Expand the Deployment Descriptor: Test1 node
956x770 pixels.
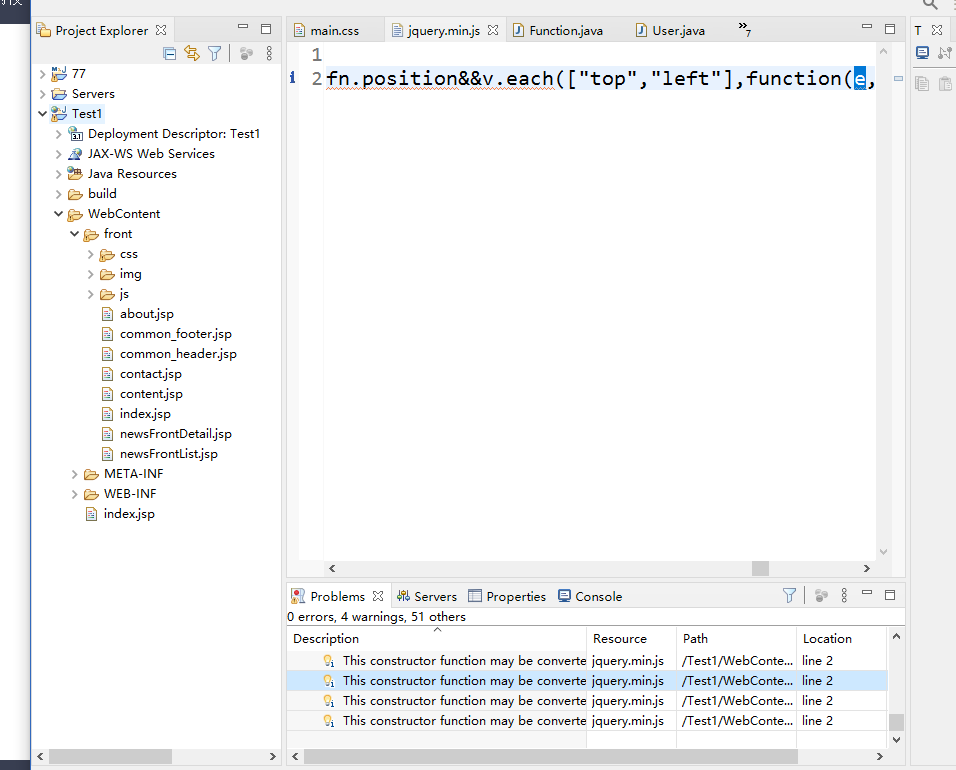59,134
